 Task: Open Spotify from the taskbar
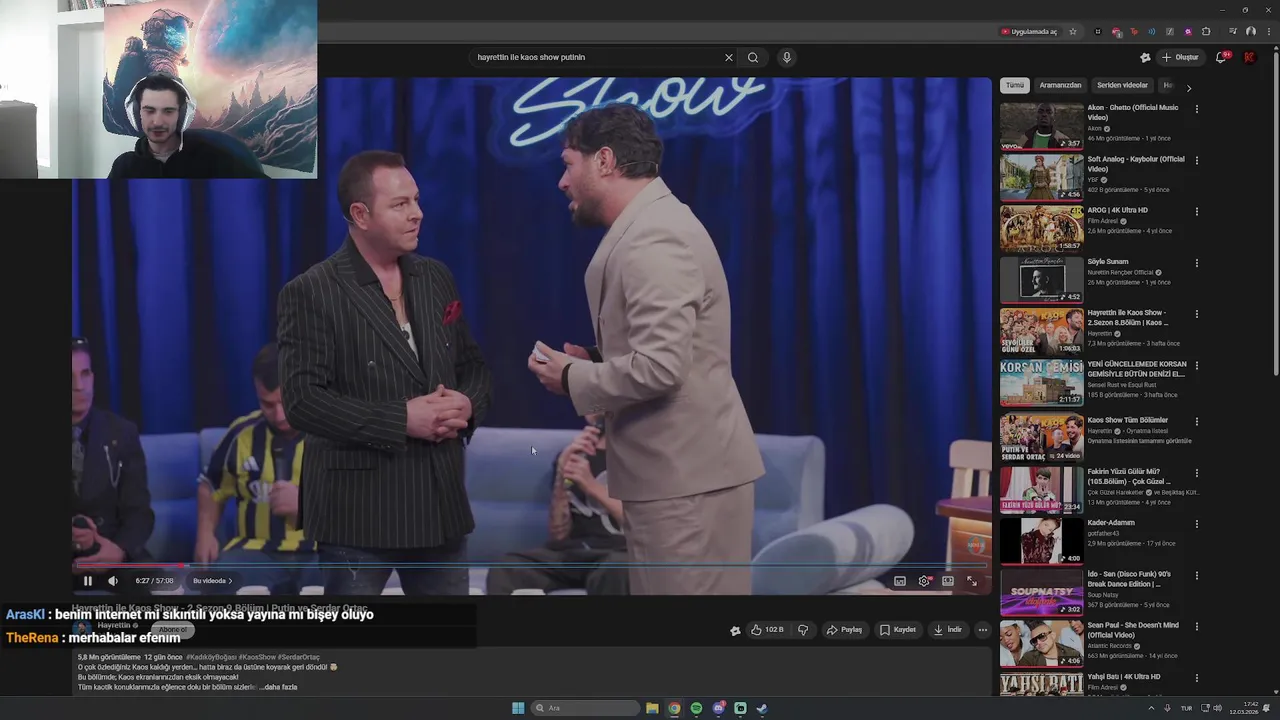[x=696, y=708]
